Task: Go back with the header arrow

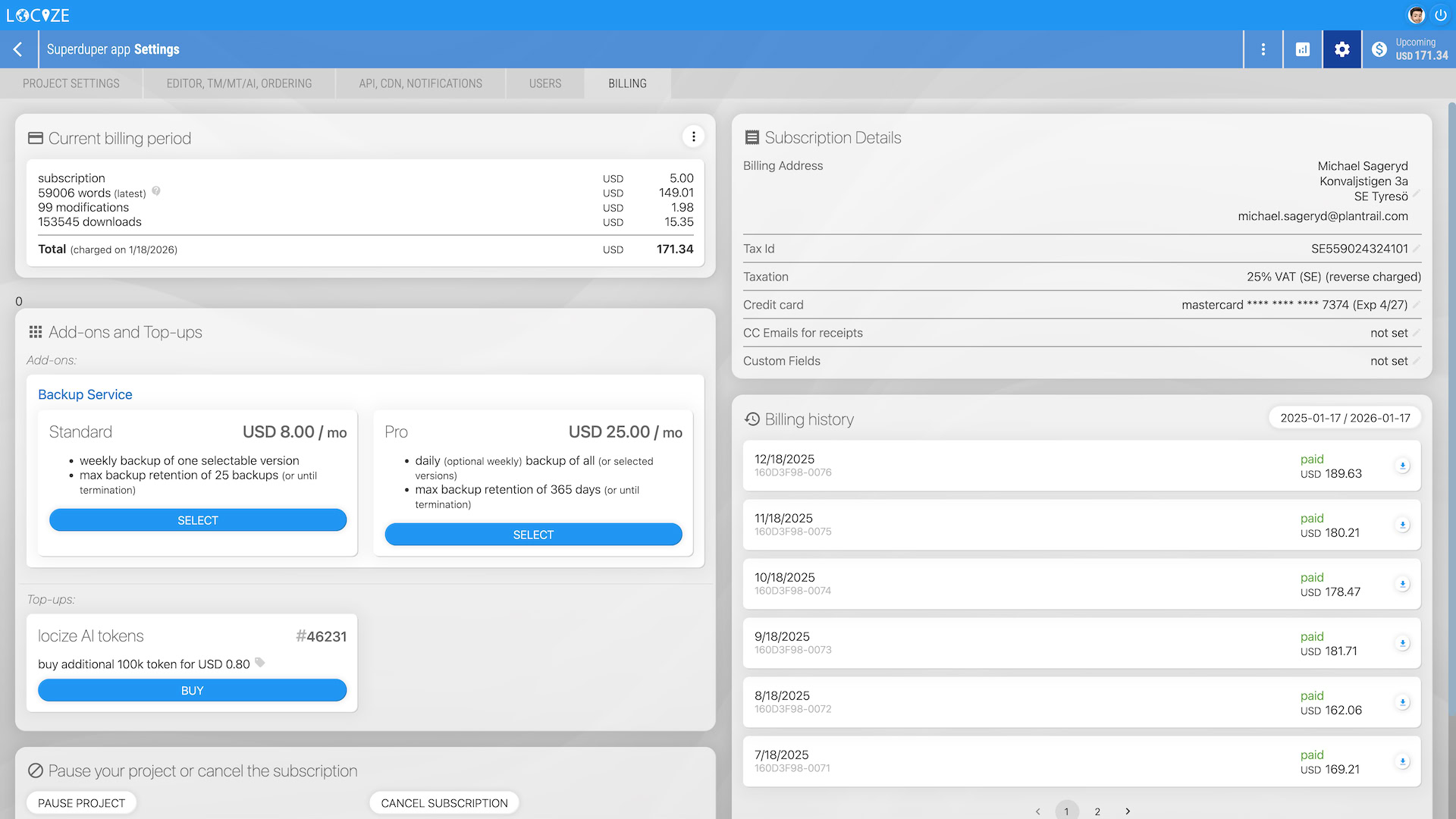Action: coord(18,49)
